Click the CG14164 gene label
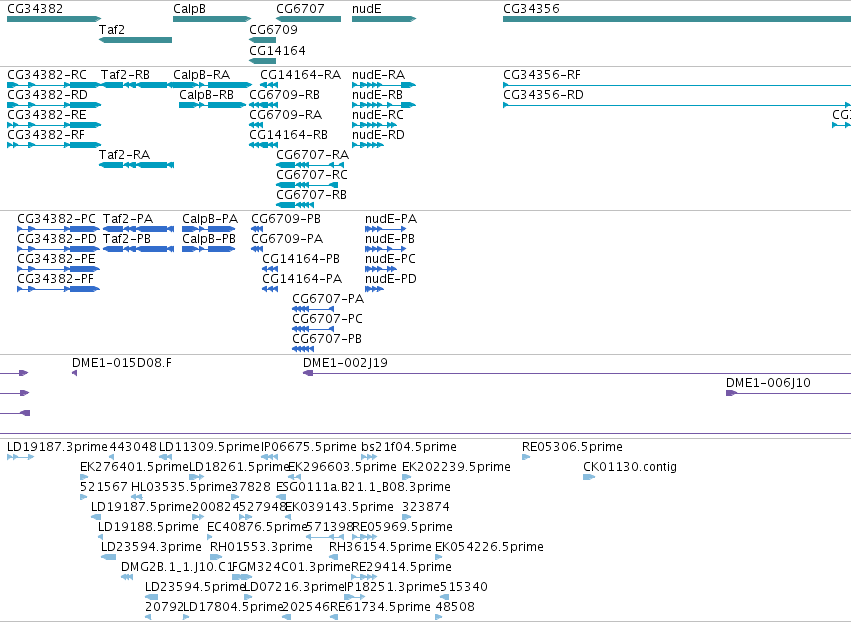The width and height of the screenshot is (851, 622). pyautogui.click(x=277, y=50)
